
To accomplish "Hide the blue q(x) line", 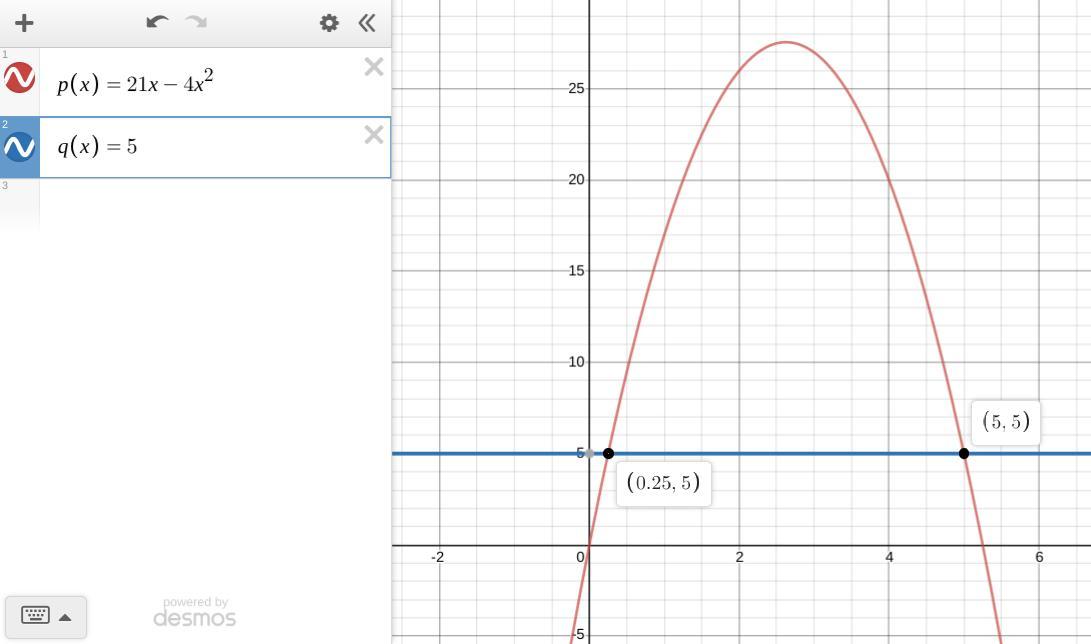I will [19, 147].
